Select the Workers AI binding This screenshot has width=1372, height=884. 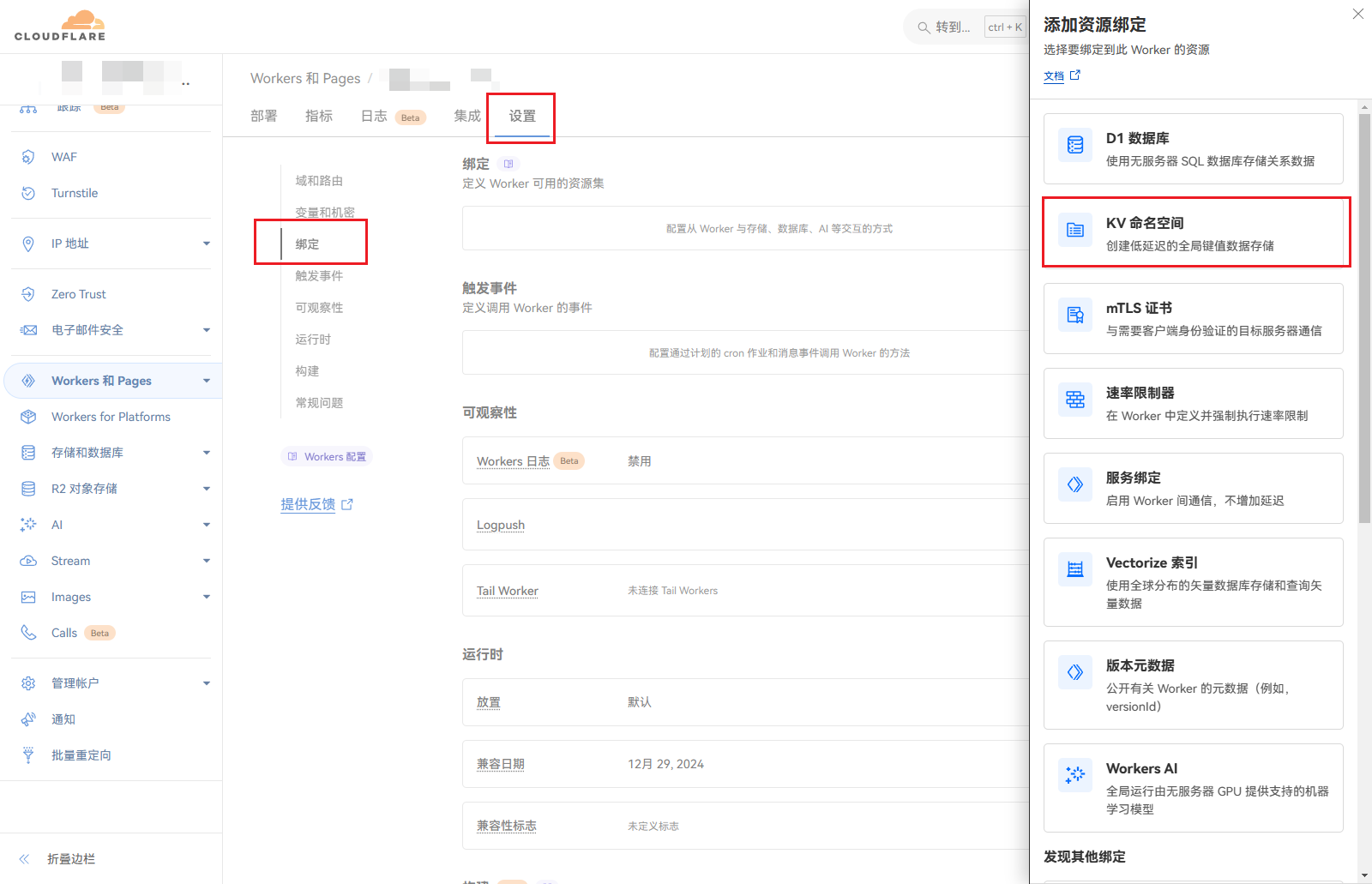1193,787
